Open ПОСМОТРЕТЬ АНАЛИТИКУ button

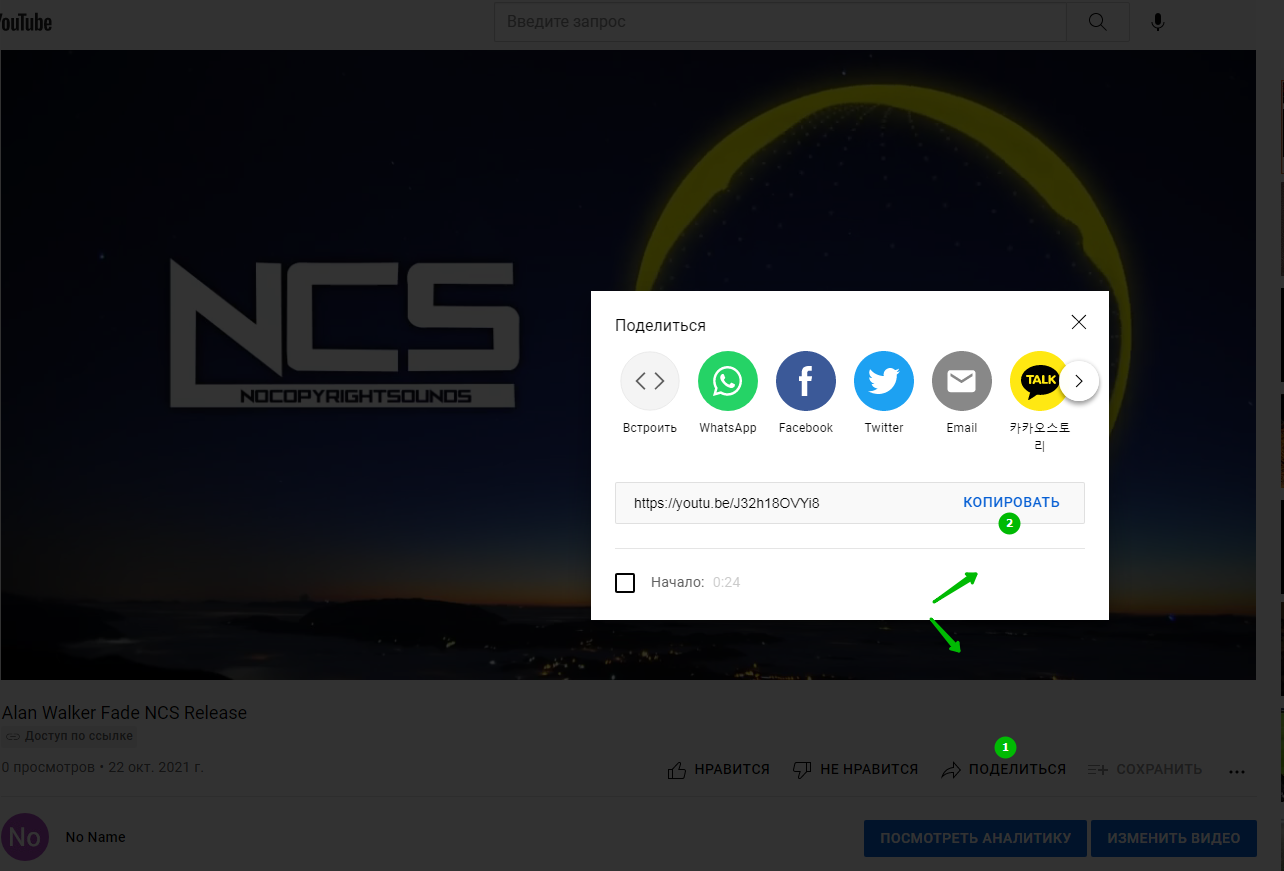975,838
